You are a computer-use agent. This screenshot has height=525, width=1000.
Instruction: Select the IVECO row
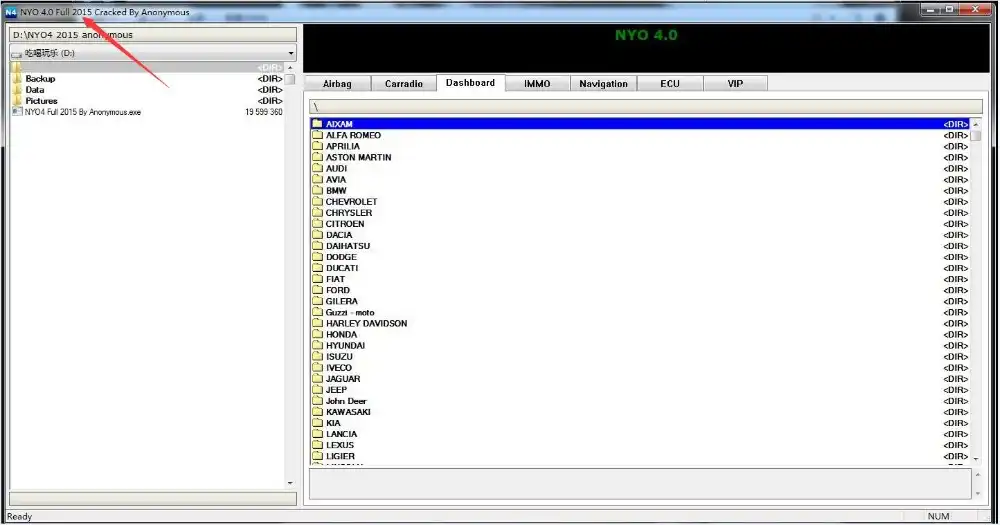pyautogui.click(x=640, y=367)
